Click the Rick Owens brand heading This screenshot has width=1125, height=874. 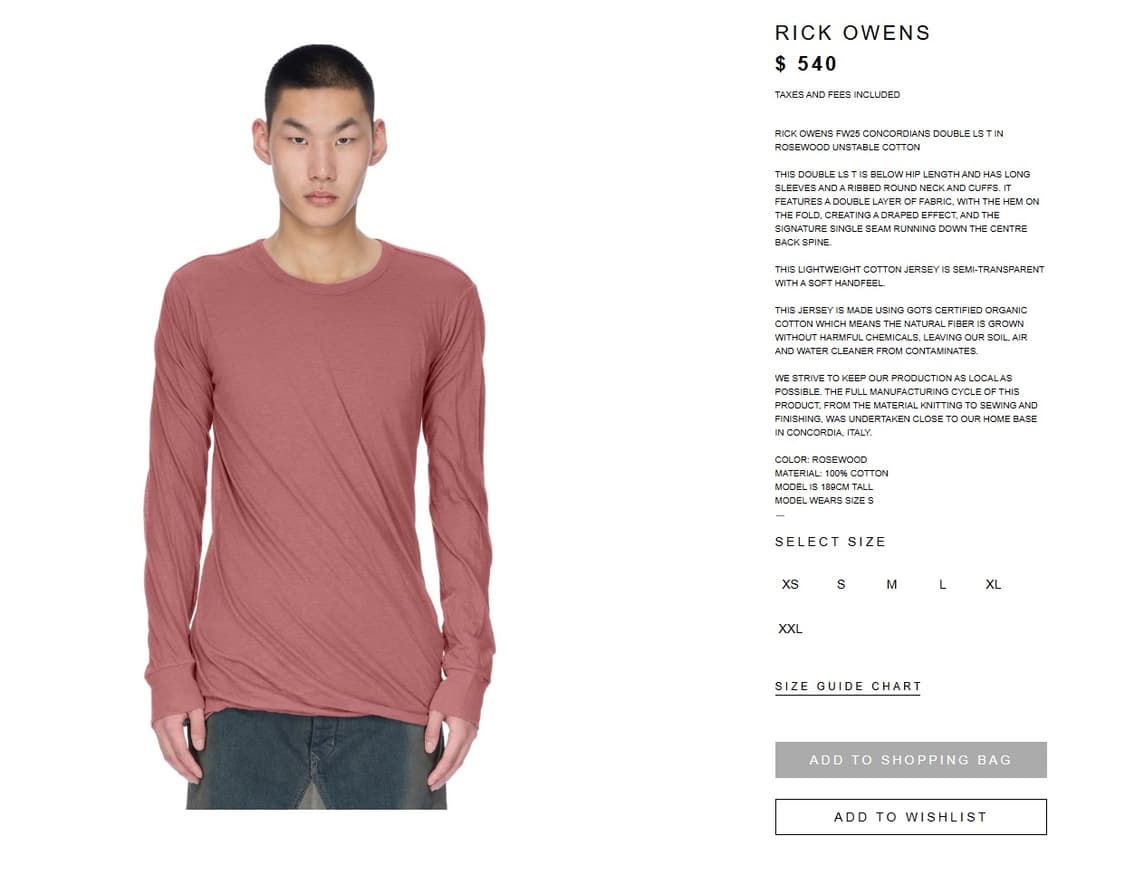[x=852, y=33]
